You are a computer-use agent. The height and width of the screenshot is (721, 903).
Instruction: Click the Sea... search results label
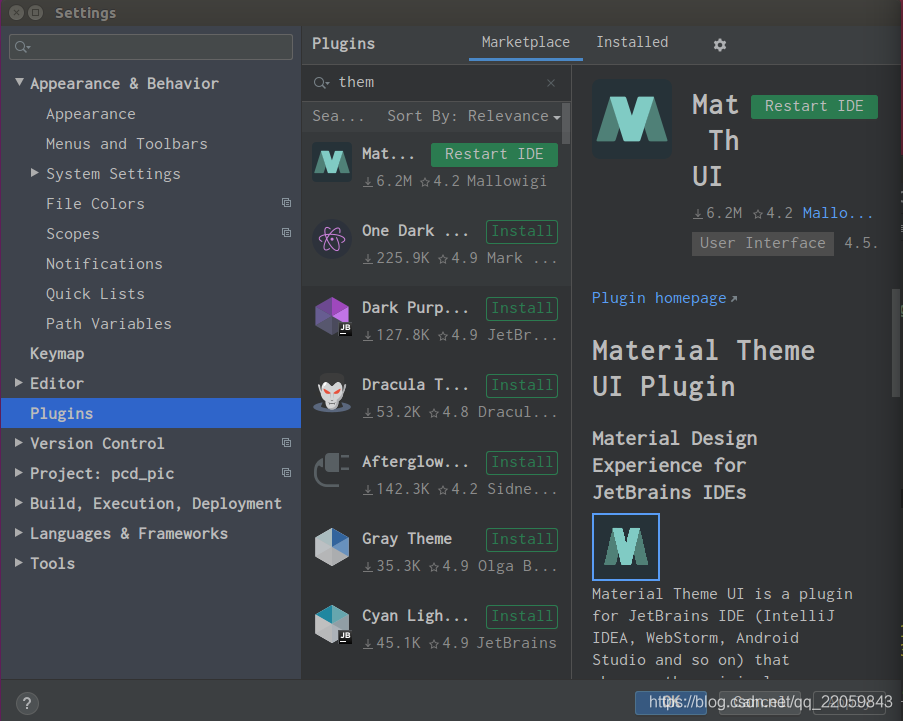pos(338,116)
